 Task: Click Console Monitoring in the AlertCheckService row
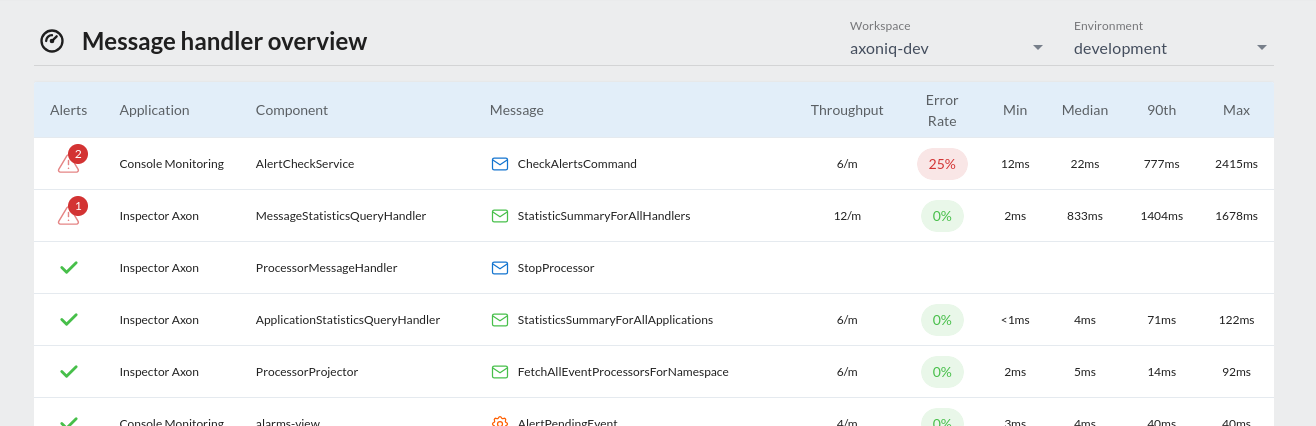coord(171,164)
